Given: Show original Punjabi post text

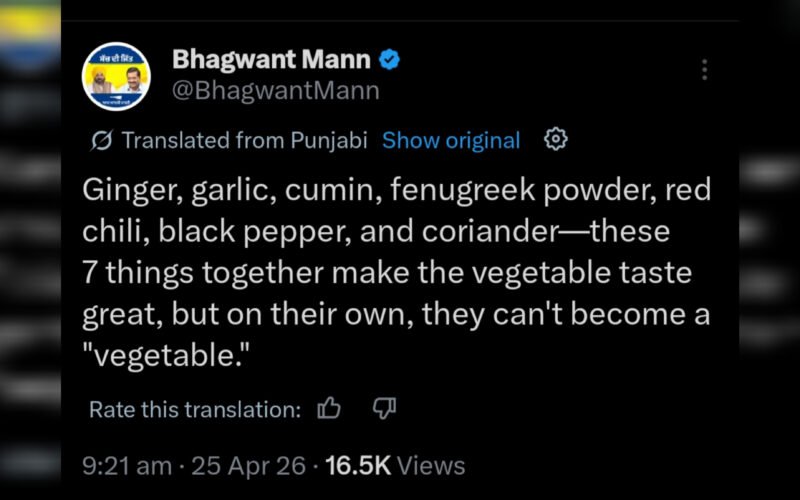Looking at the screenshot, I should (x=451, y=141).
